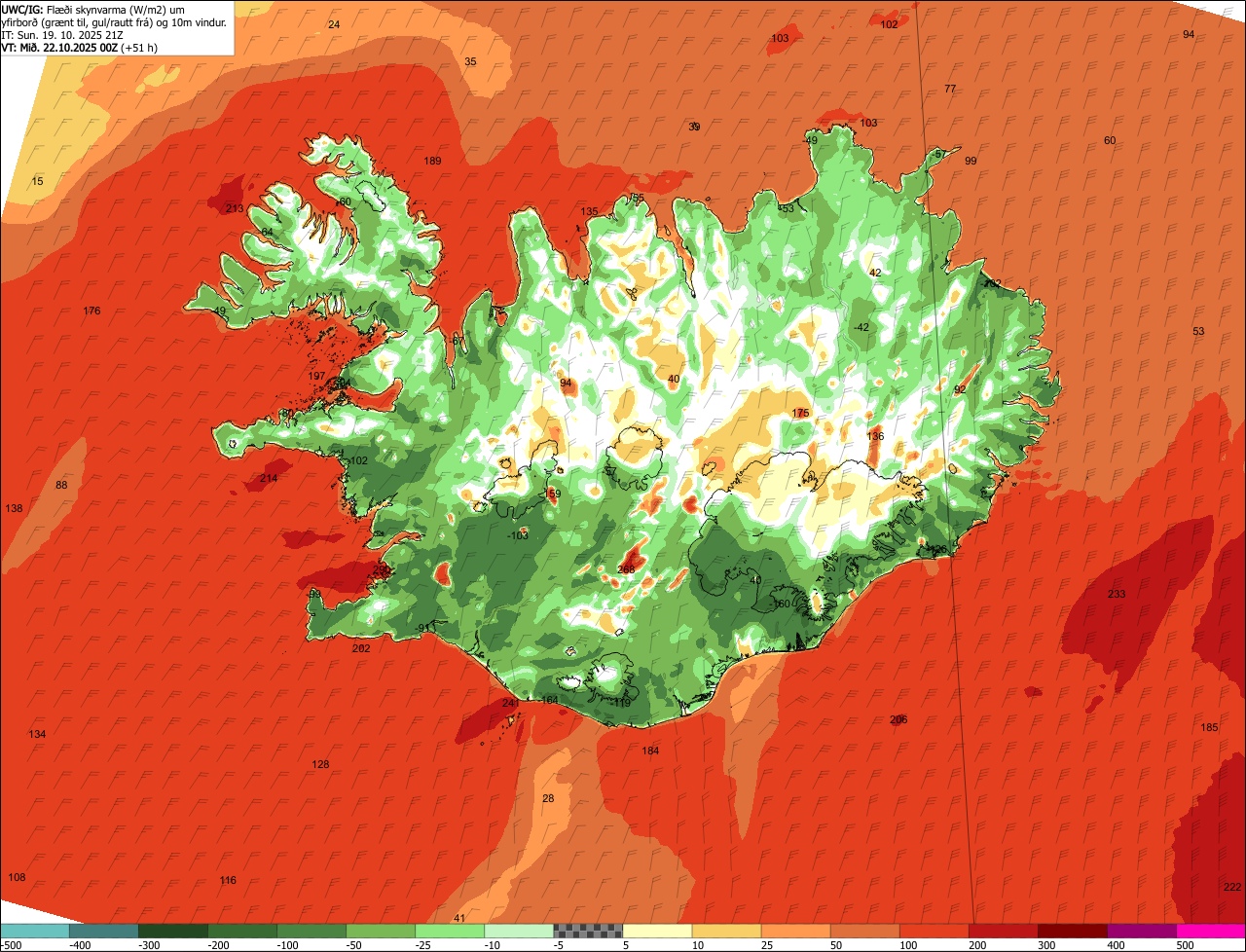
Task: Pick the magenta legend swatch labeled 500
Action: pos(1210,931)
